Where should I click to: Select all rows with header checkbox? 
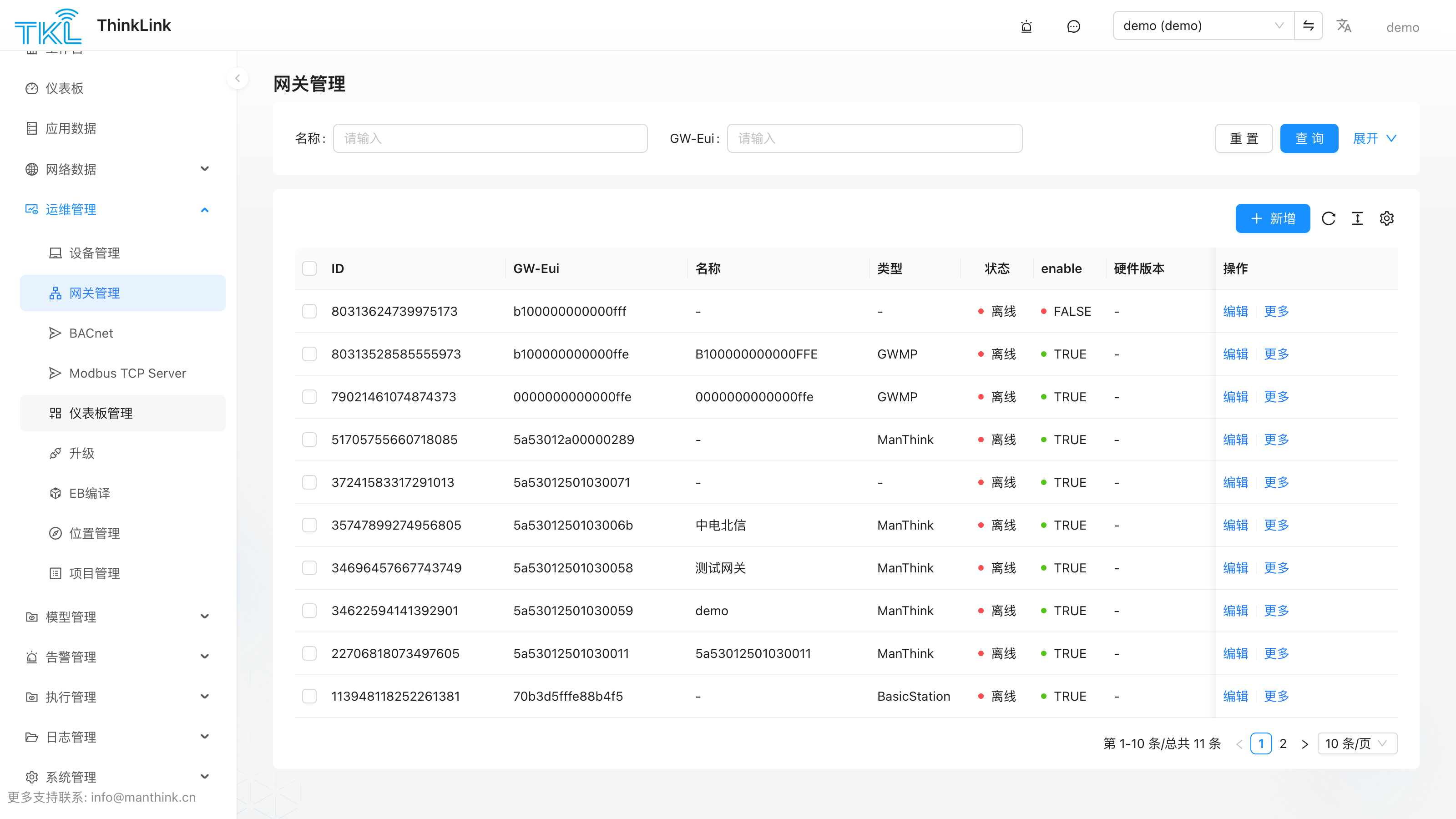point(309,268)
